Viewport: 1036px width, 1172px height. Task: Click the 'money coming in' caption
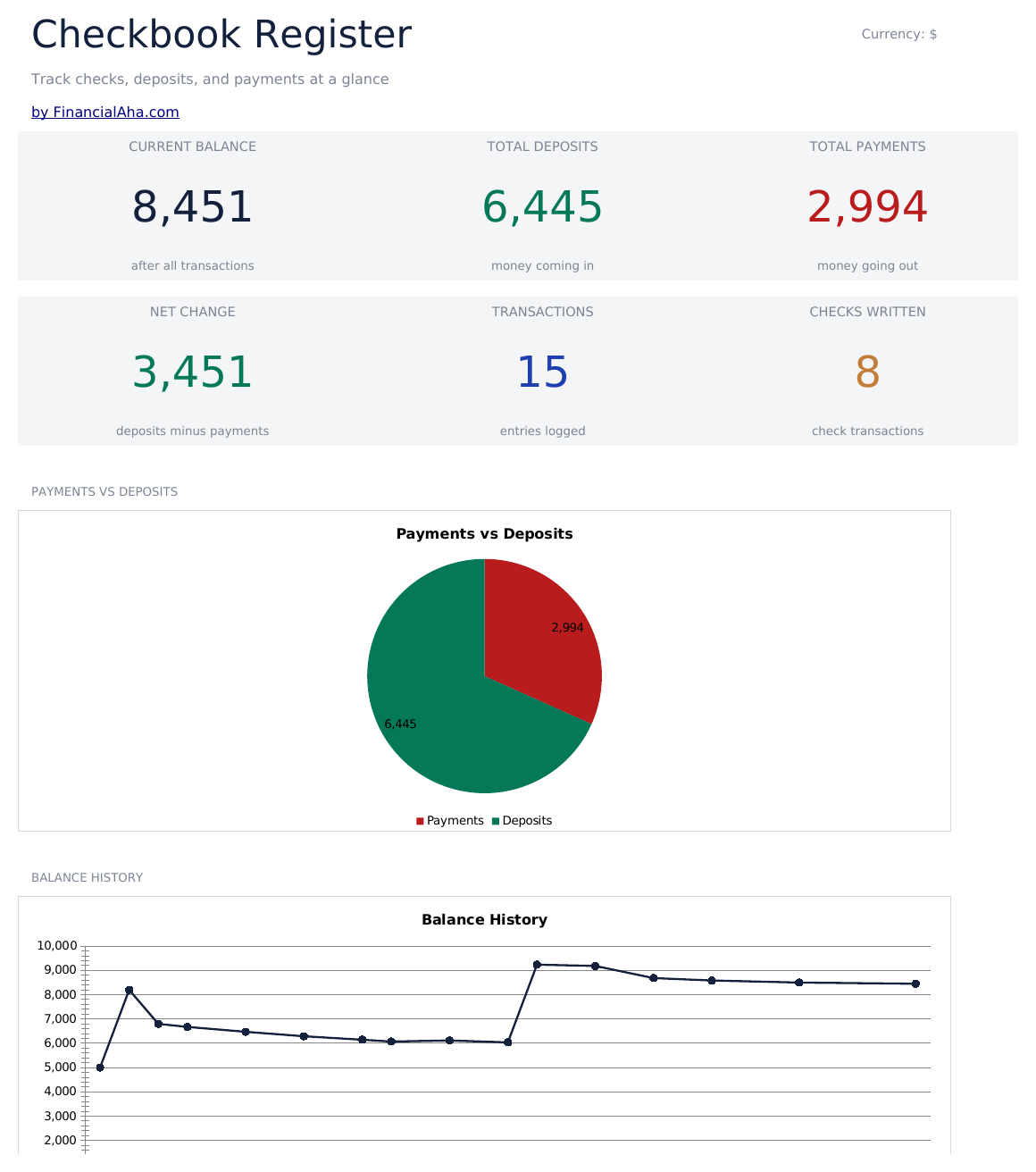click(542, 265)
